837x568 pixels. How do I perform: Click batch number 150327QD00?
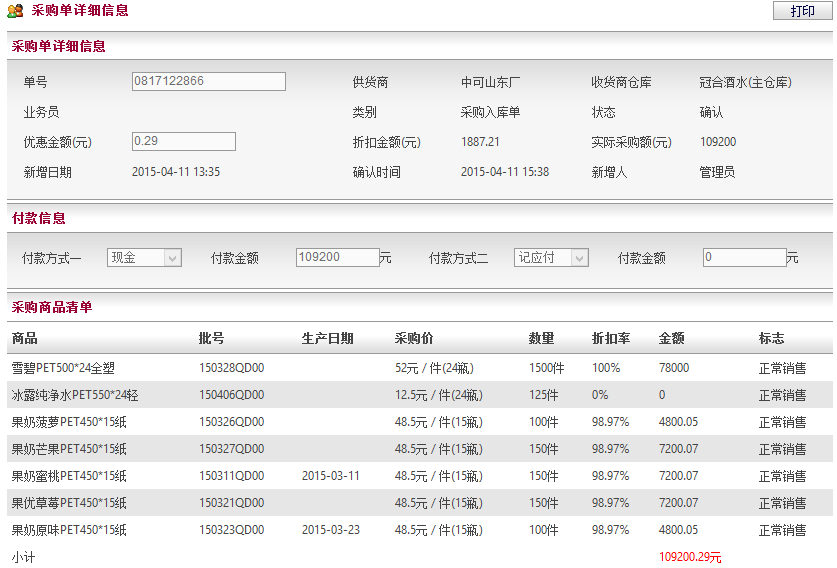[x=232, y=449]
